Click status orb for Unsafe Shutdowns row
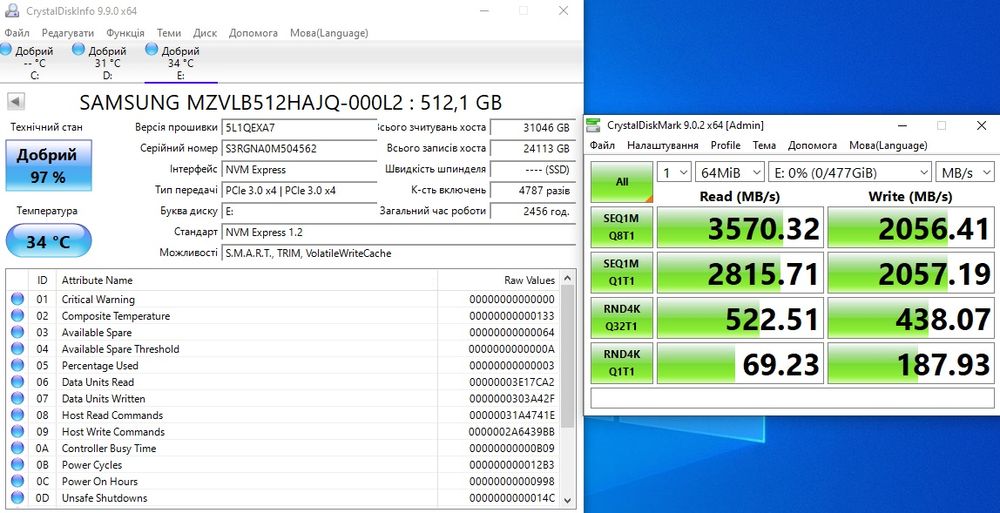1000x513 pixels. [17, 498]
